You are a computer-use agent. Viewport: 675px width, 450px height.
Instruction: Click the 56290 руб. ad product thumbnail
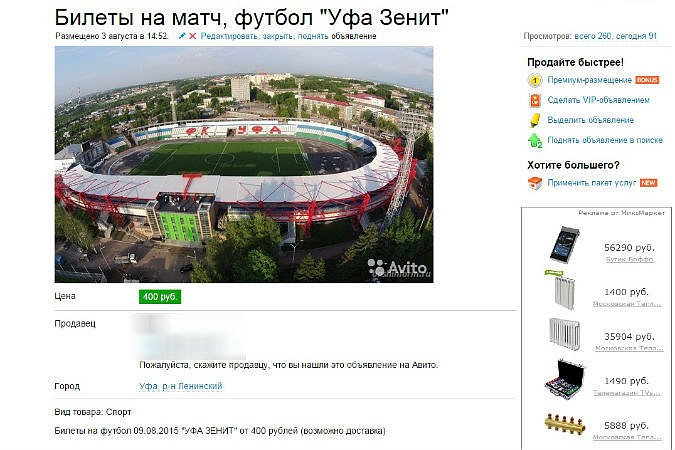(565, 244)
